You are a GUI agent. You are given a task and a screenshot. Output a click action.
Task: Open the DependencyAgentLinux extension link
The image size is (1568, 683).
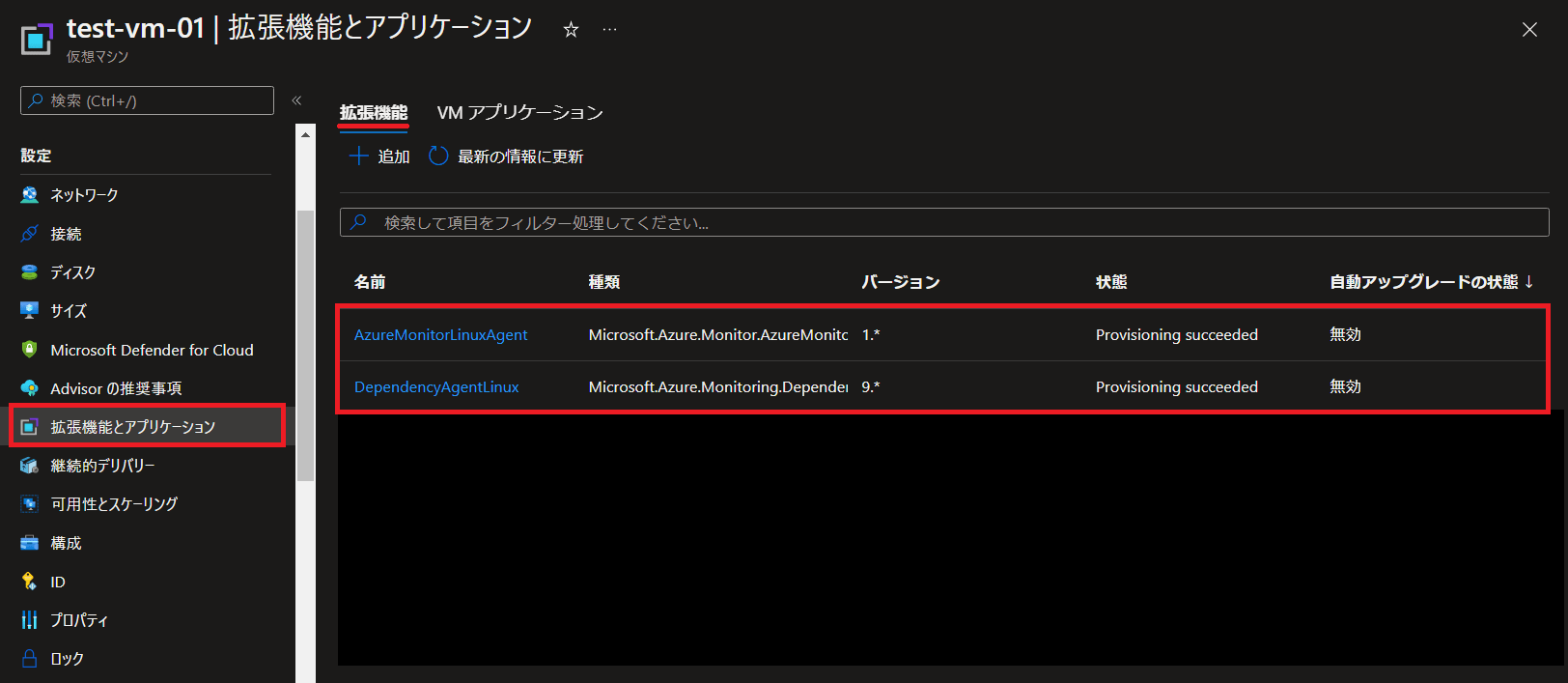pyautogui.click(x=436, y=387)
